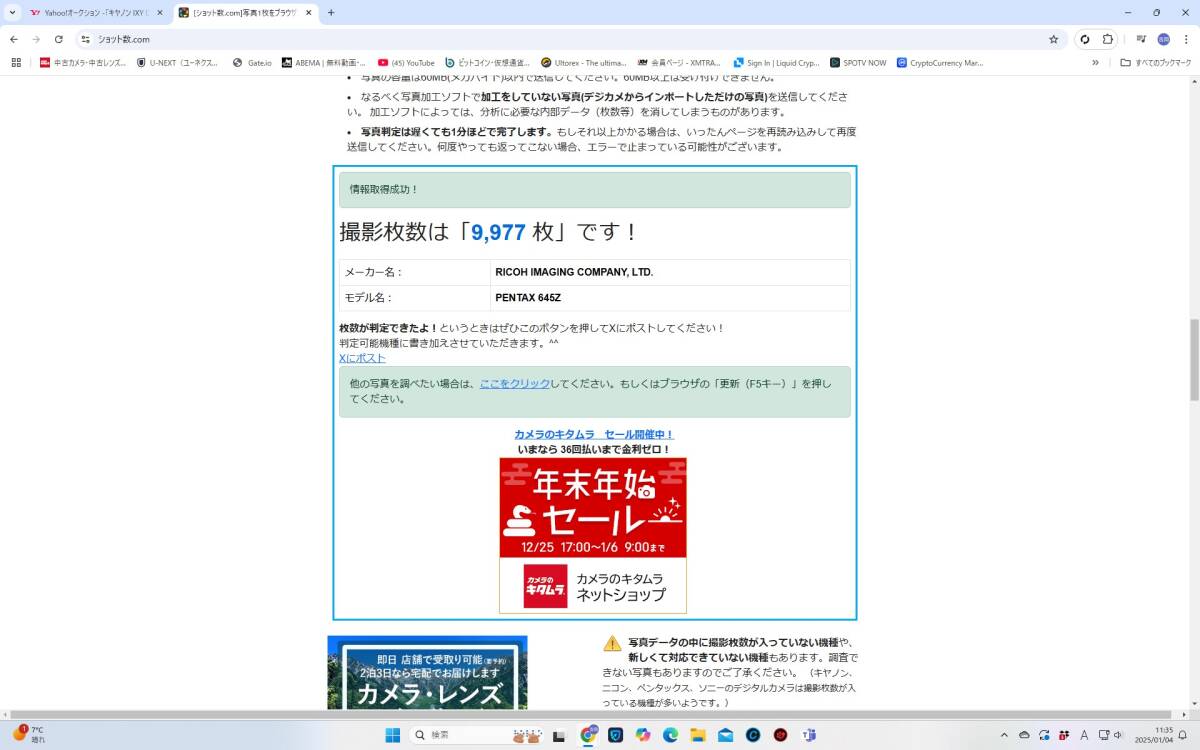The height and width of the screenshot is (750, 1200).
Task: Open the 中古カメラ・中古レンズ bookmark
Action: point(83,62)
